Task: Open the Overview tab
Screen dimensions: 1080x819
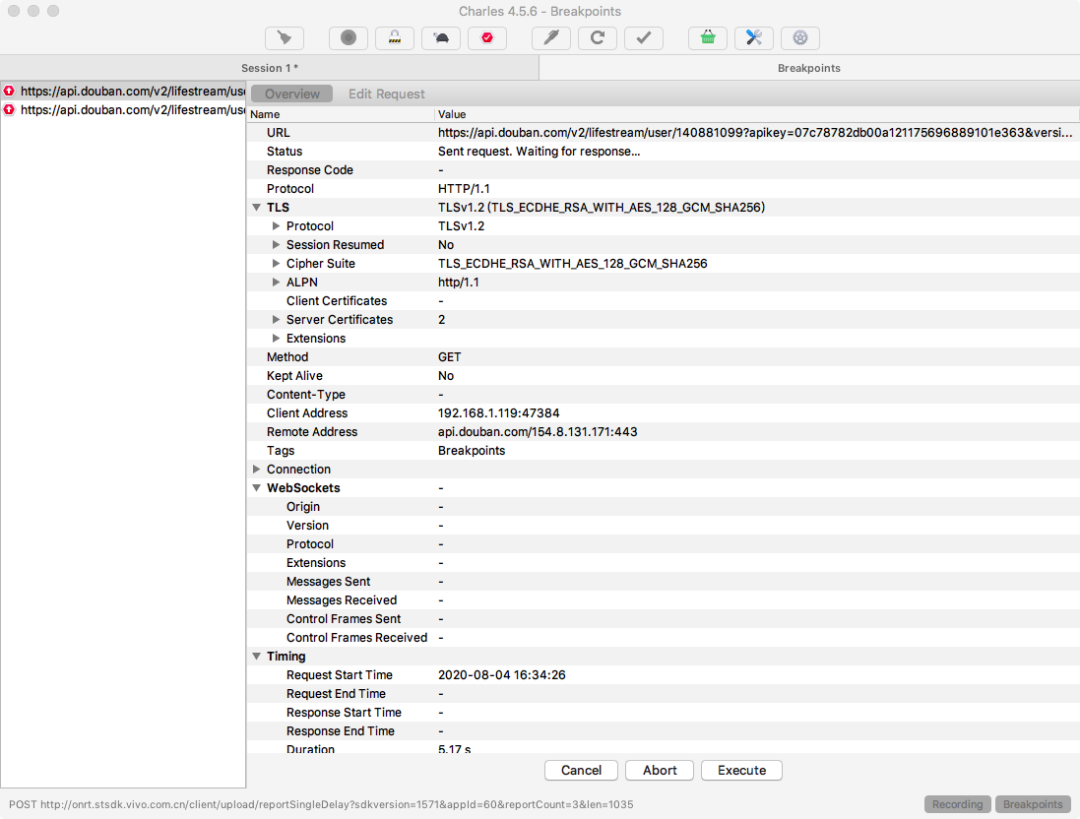Action: coord(292,94)
